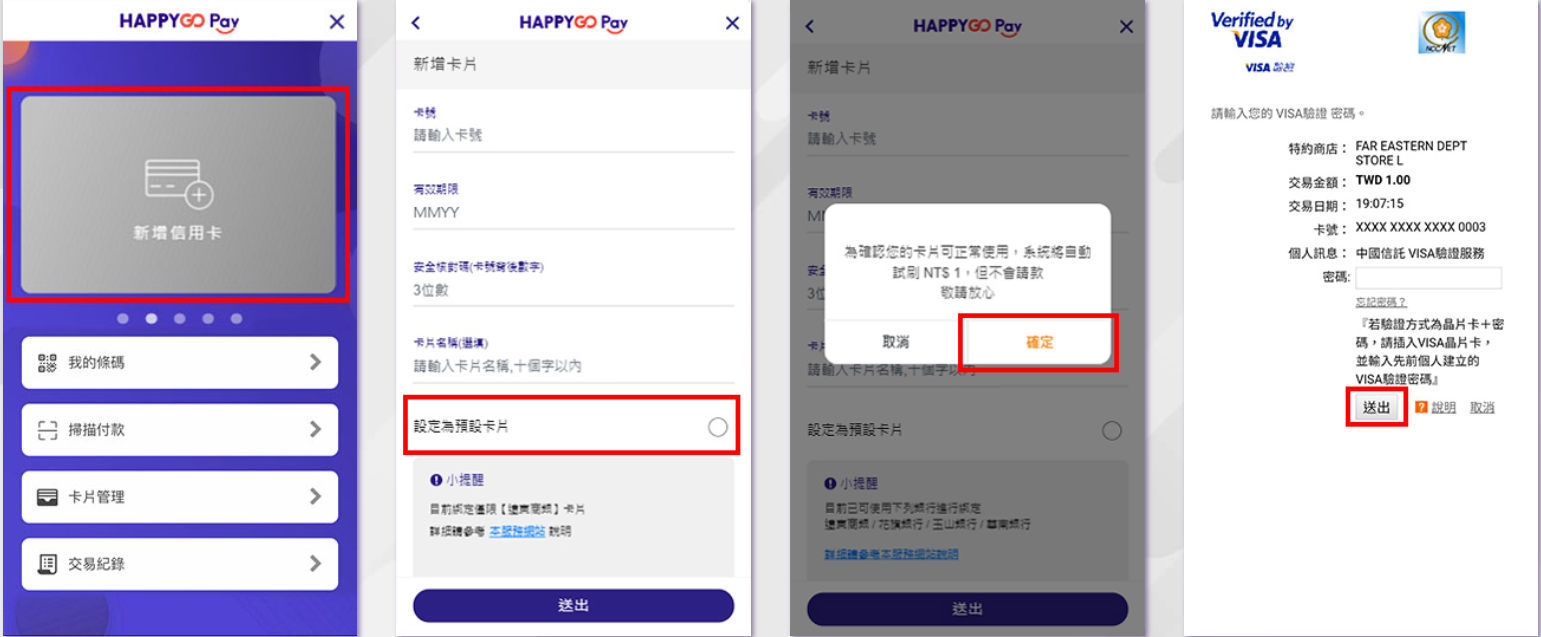Tap the dimmed 送出 button behind the dialog
Image resolution: width=1541 pixels, height=637 pixels.
tap(967, 609)
